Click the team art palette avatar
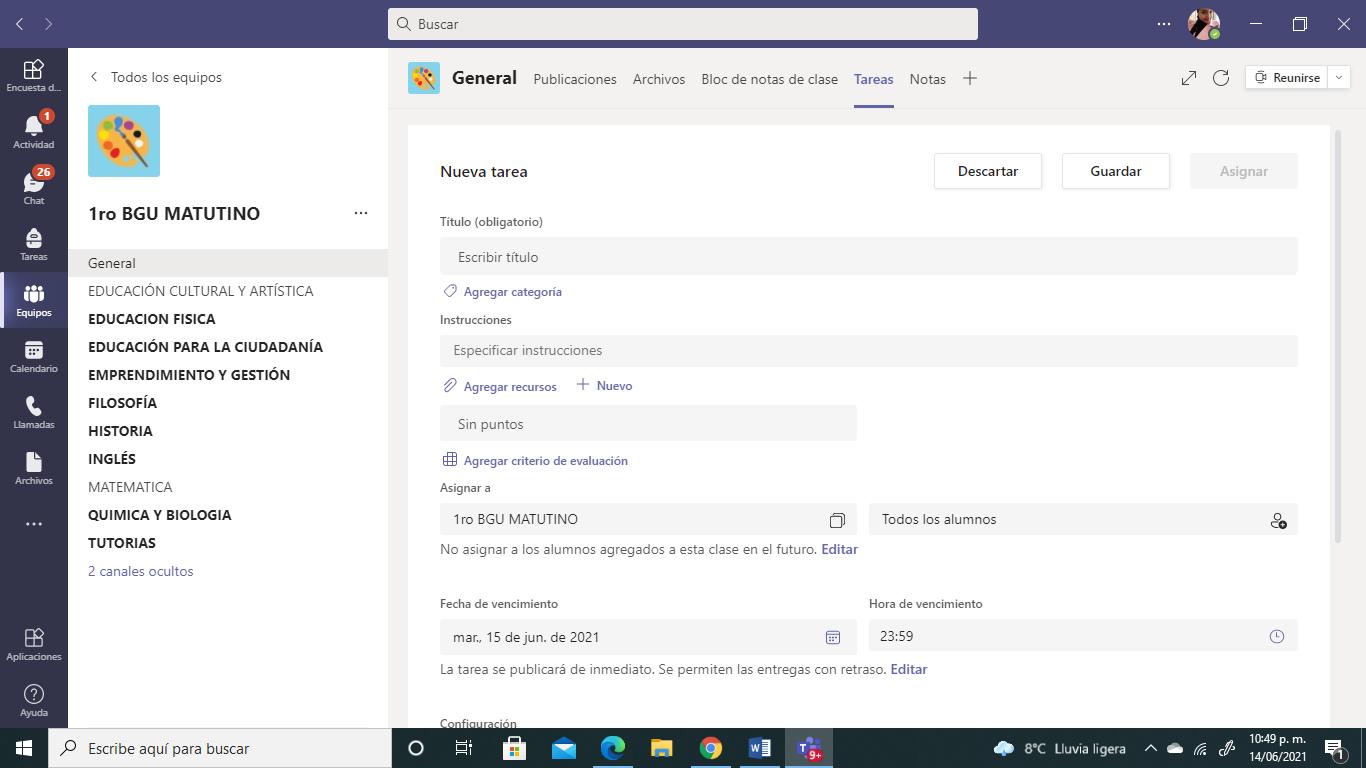1366x768 pixels. point(124,141)
